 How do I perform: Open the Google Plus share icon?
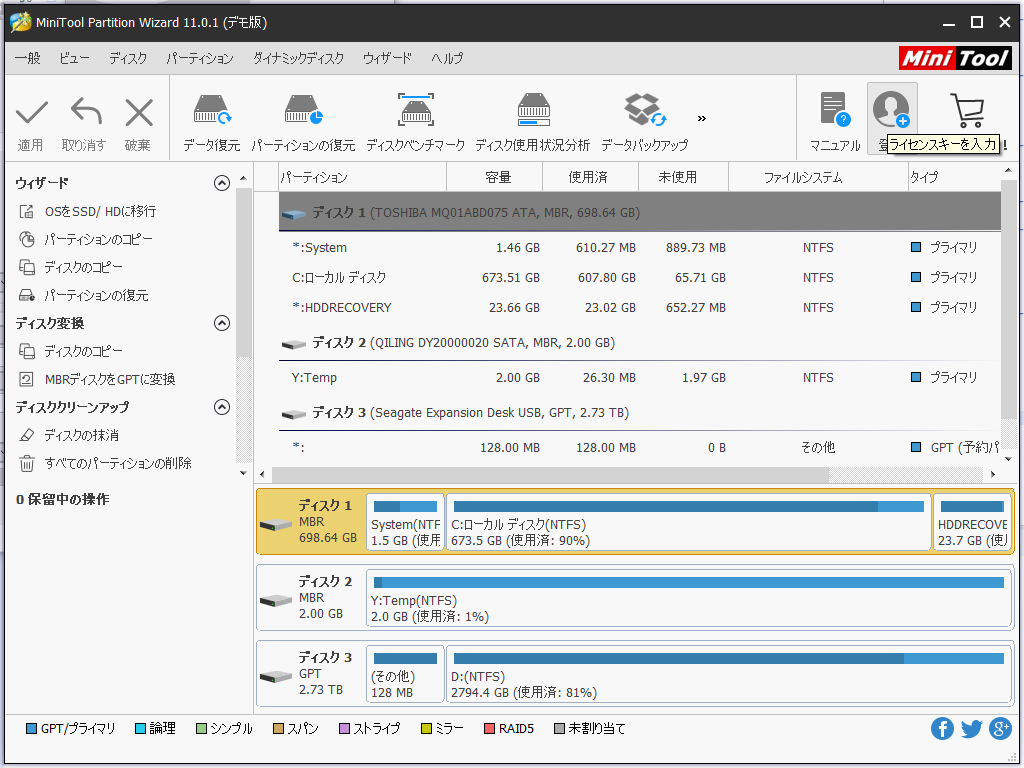[x=1000, y=728]
